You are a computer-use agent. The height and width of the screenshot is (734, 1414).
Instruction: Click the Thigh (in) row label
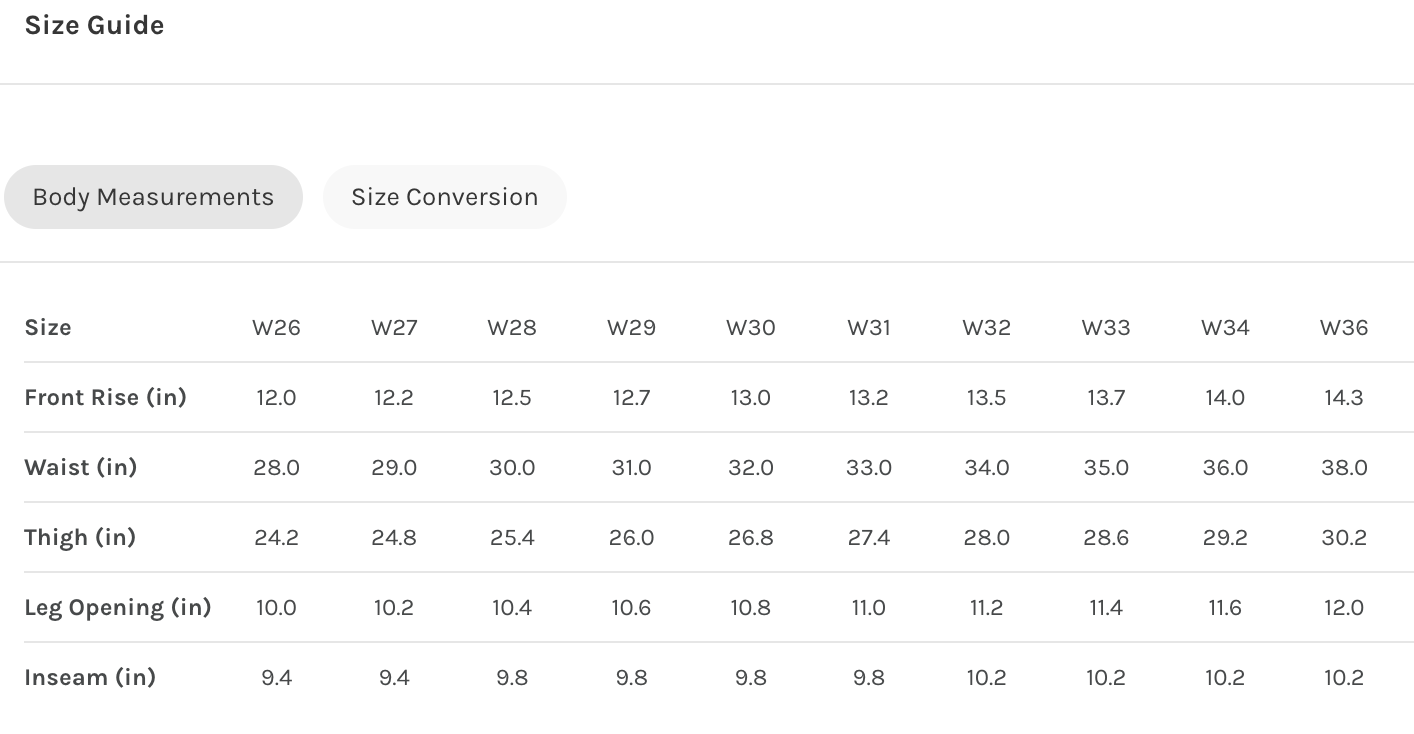79,537
